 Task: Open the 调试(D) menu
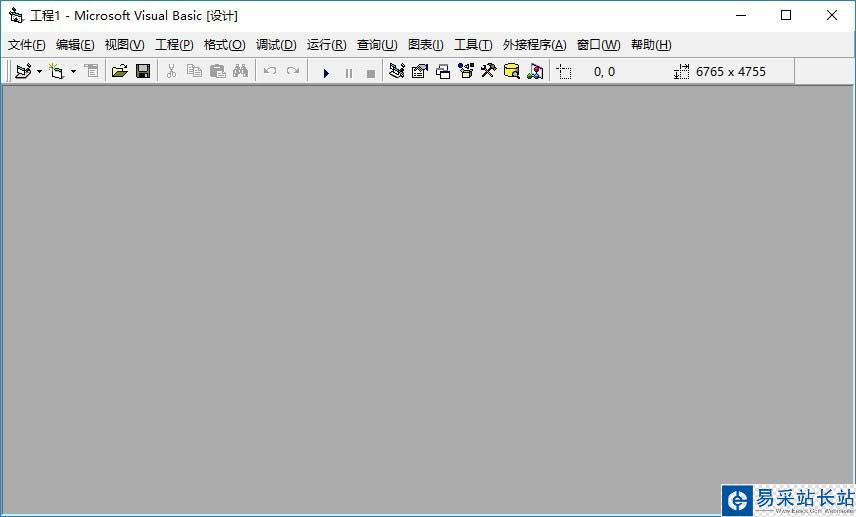[276, 45]
